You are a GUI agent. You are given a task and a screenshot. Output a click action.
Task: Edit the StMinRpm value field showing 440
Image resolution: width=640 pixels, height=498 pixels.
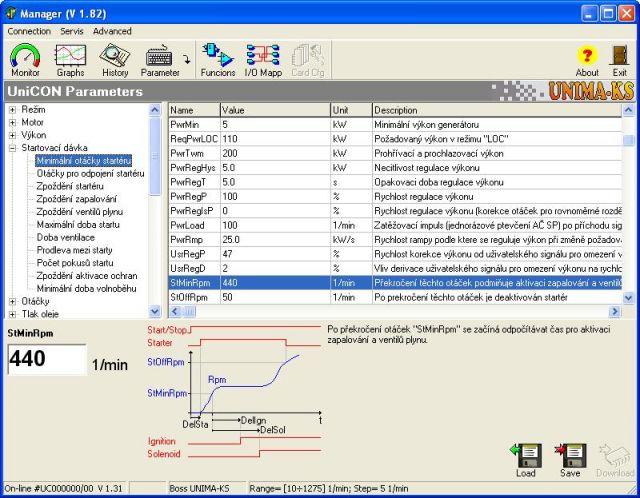[47, 359]
